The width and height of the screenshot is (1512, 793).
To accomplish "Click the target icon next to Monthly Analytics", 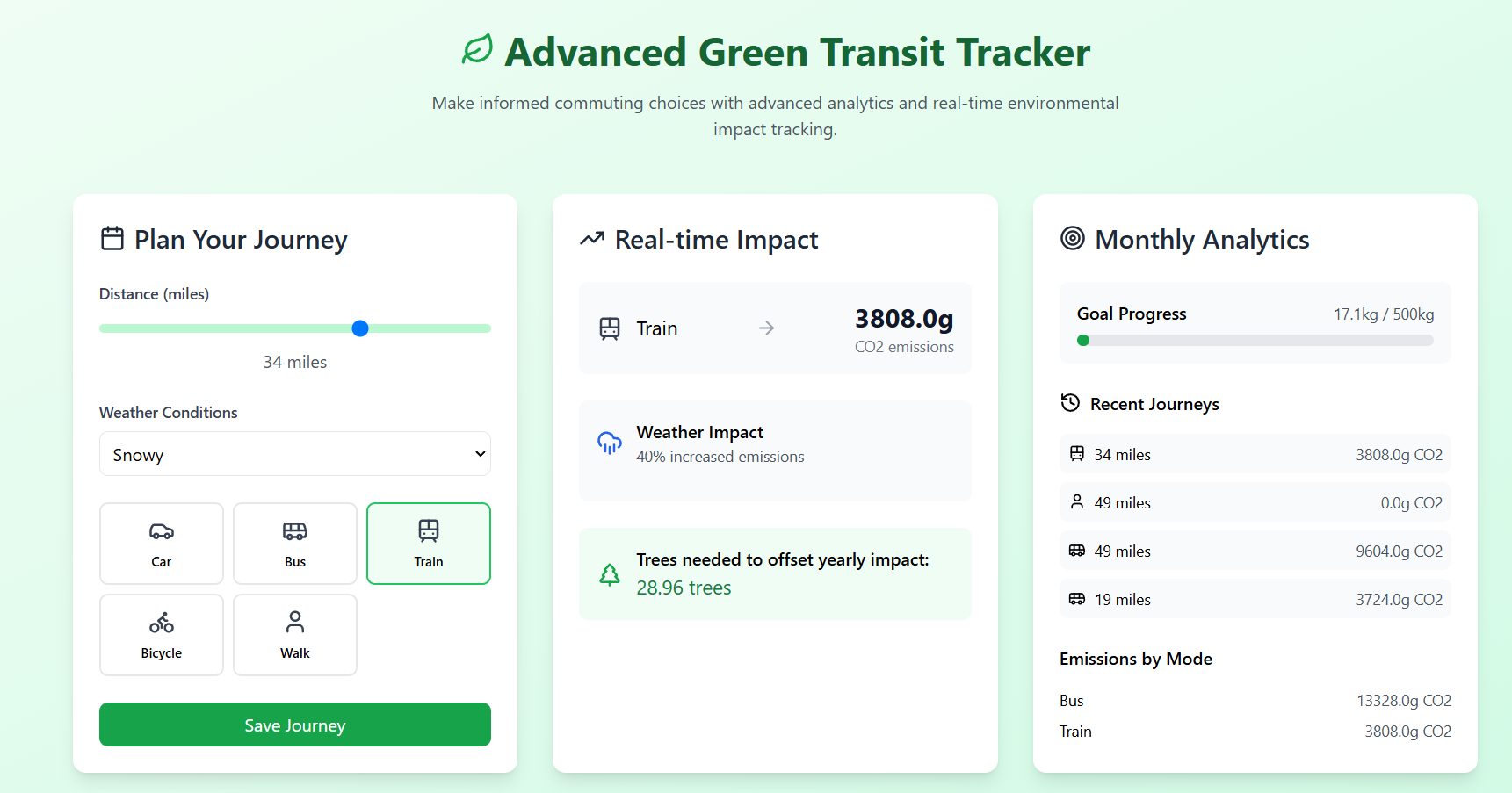I will coord(1072,238).
